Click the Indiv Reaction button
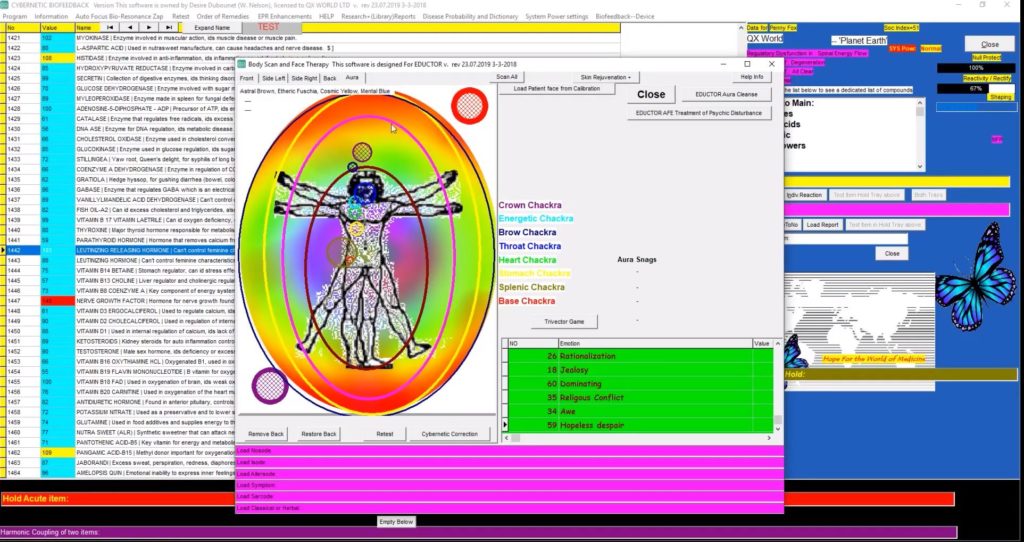This screenshot has height=542, width=1024. 805,195
